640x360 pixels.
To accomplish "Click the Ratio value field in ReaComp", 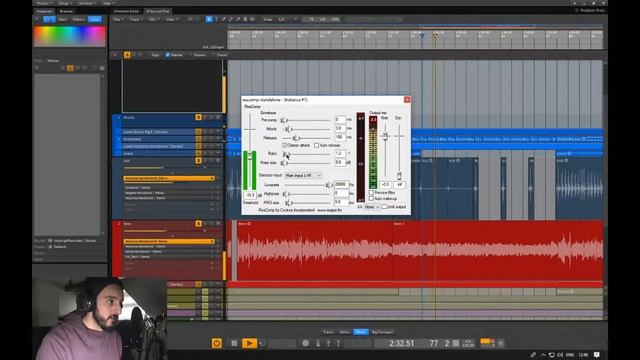I will [x=340, y=153].
